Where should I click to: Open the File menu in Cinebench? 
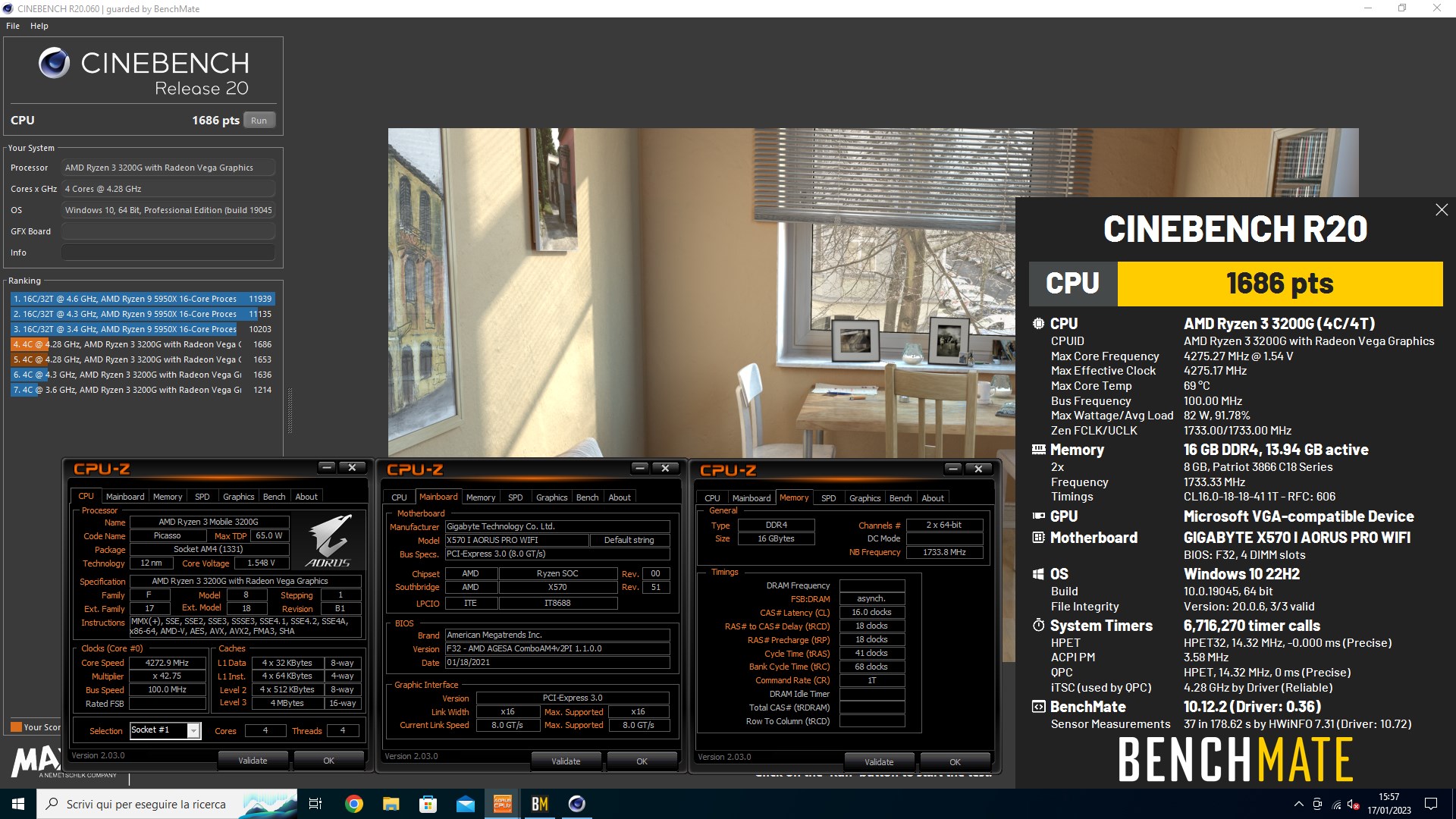13,26
